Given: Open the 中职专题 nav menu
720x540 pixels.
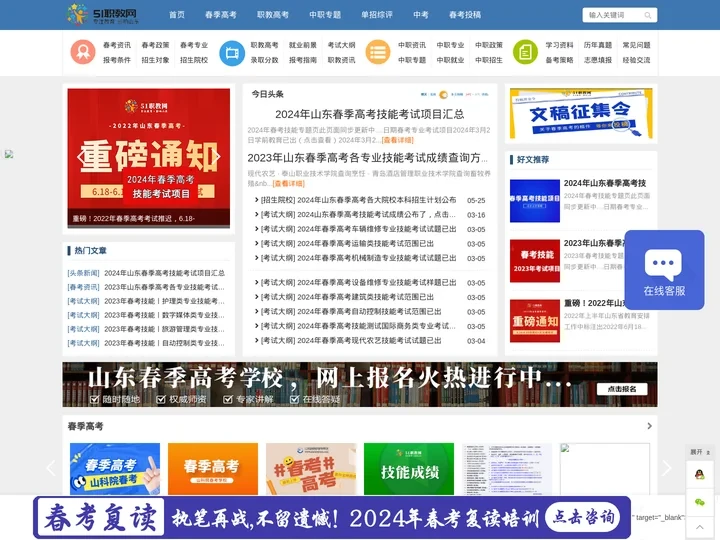Looking at the screenshot, I should pyautogui.click(x=325, y=15).
